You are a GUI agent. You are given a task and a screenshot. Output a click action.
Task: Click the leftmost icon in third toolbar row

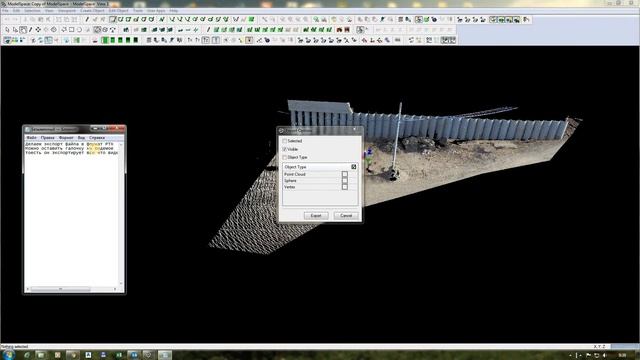click(x=7, y=40)
